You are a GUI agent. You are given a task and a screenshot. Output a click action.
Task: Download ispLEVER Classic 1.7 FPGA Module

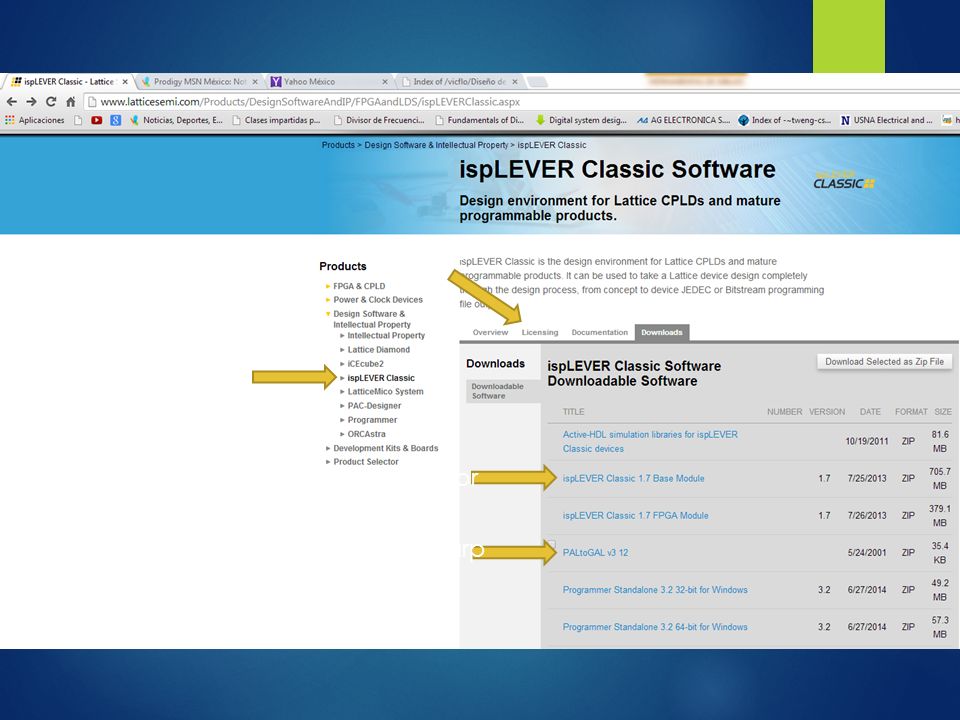tap(636, 516)
